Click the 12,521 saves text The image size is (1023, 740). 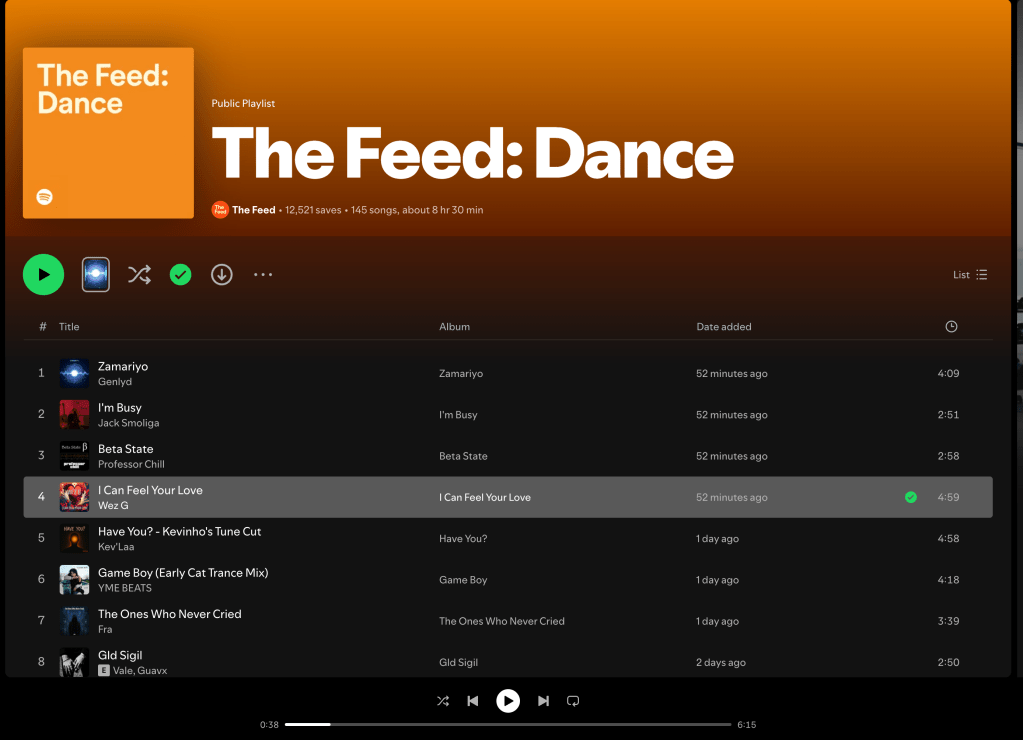313,210
